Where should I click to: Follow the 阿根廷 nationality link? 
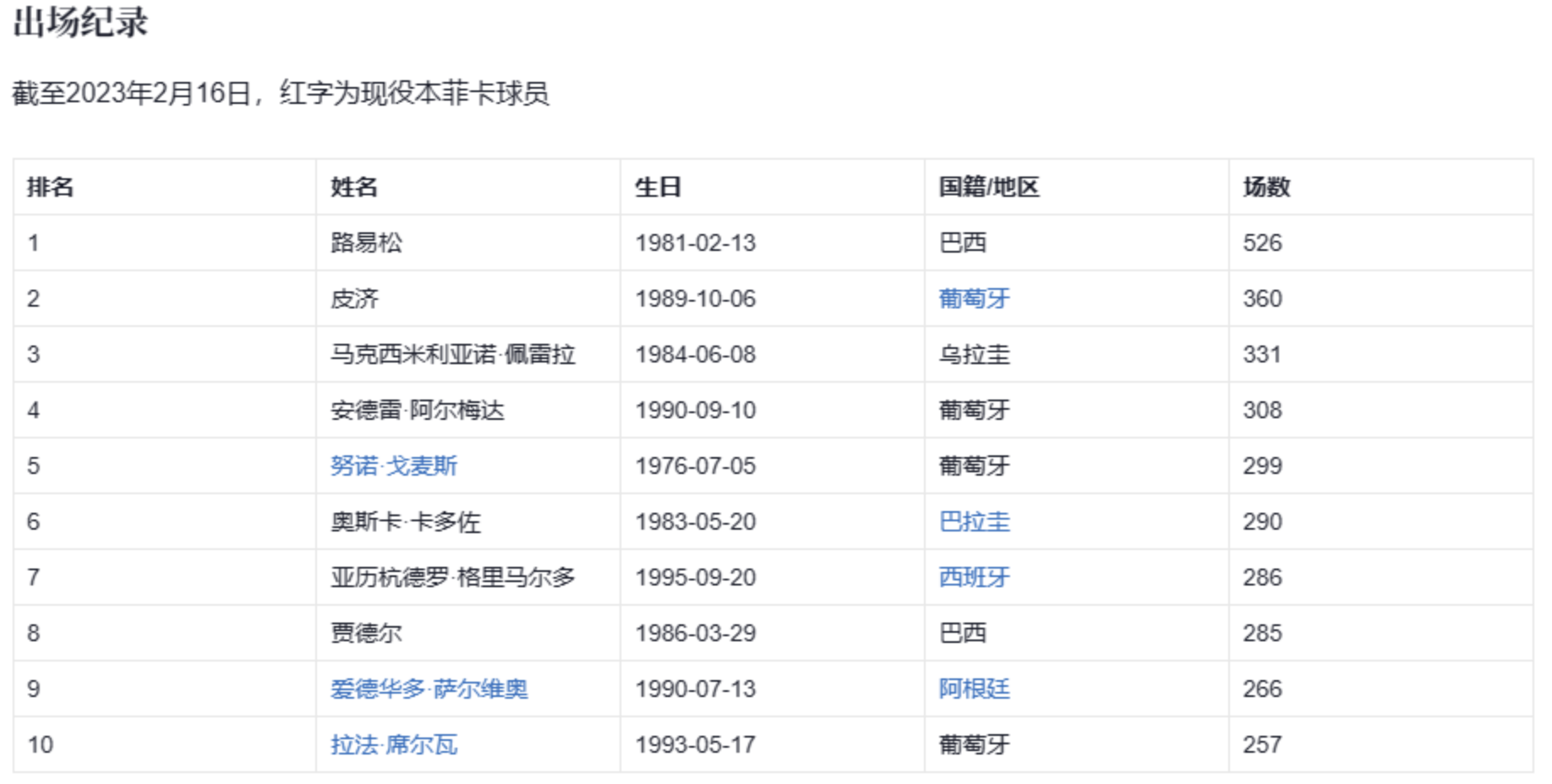tap(975, 689)
